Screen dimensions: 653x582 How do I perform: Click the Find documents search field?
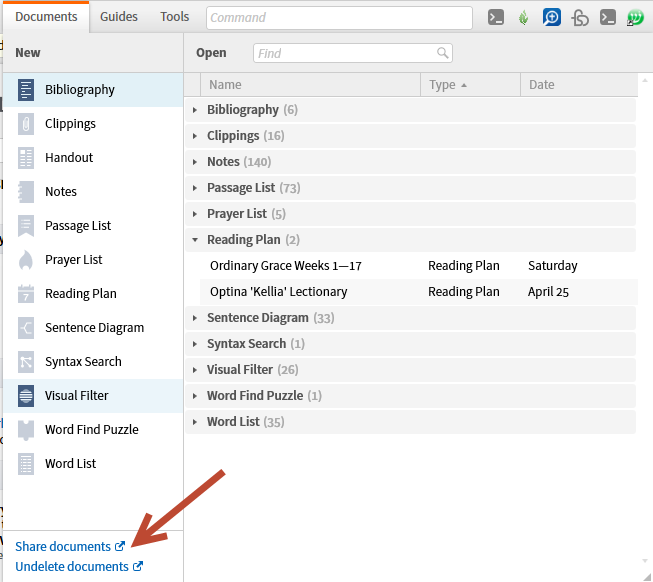tap(353, 53)
